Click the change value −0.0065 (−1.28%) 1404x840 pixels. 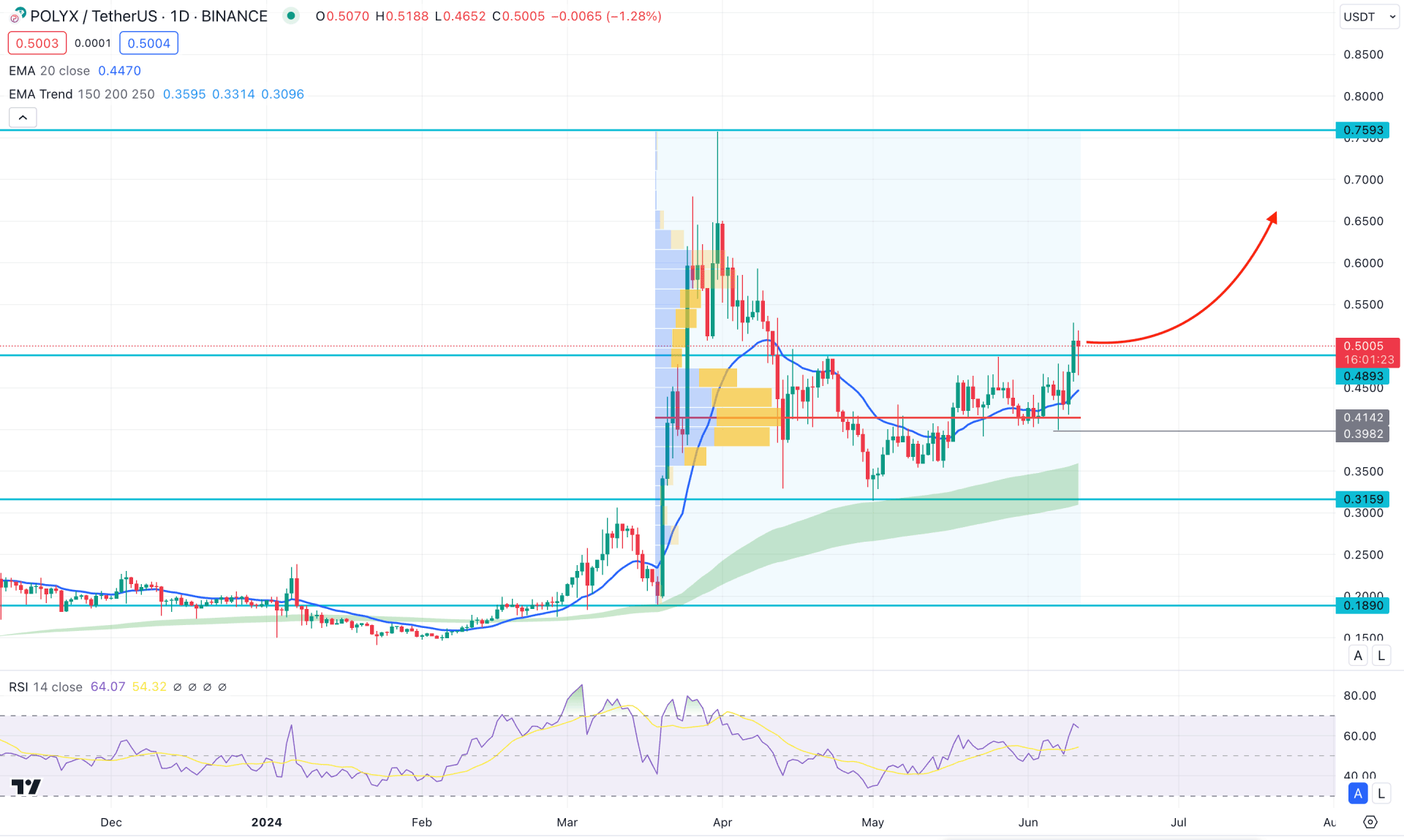point(605,16)
